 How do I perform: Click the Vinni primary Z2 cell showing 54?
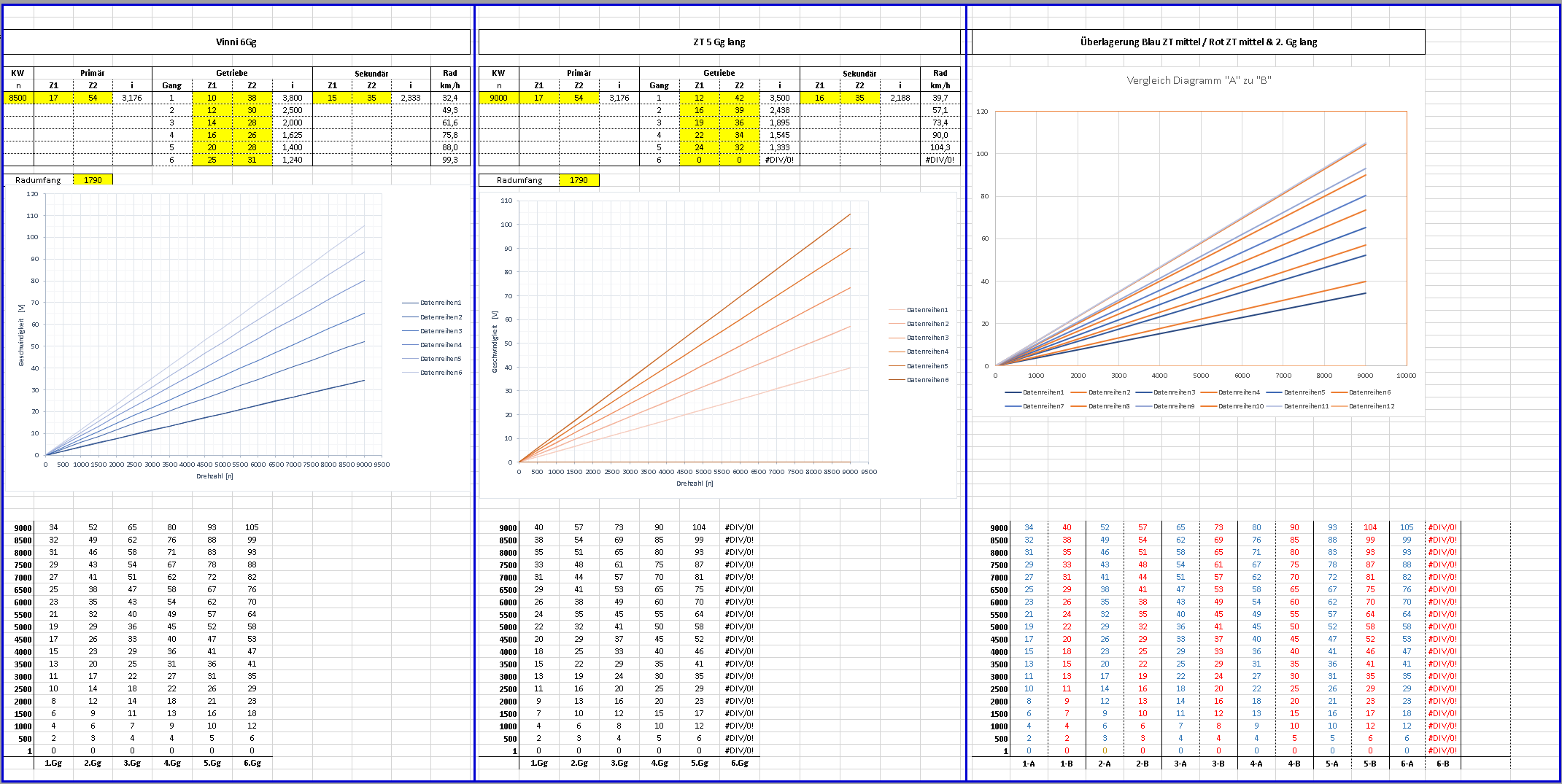coord(93,98)
